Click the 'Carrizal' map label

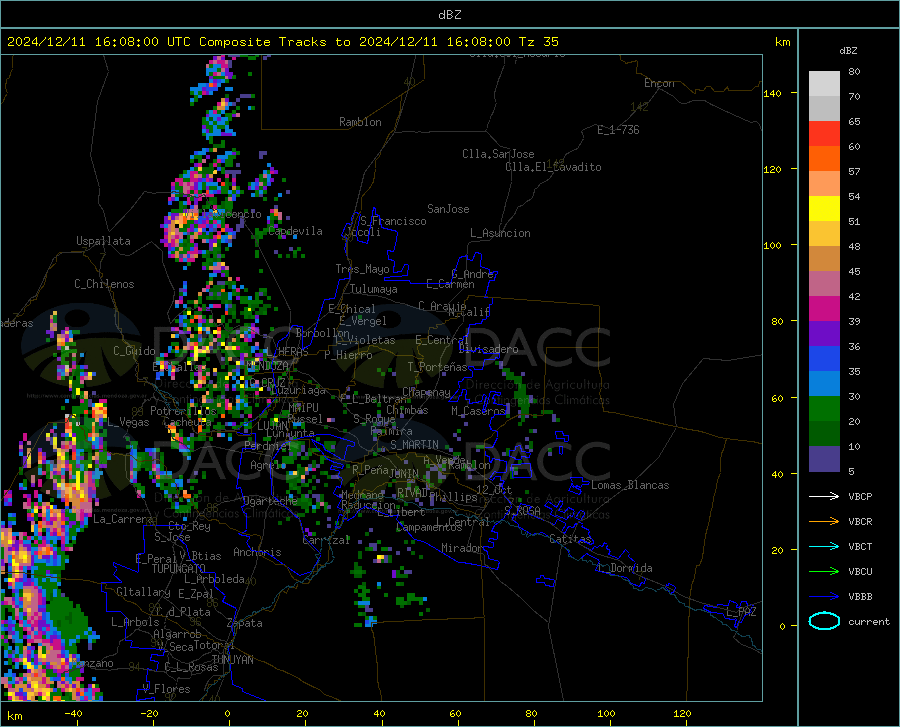[326, 540]
